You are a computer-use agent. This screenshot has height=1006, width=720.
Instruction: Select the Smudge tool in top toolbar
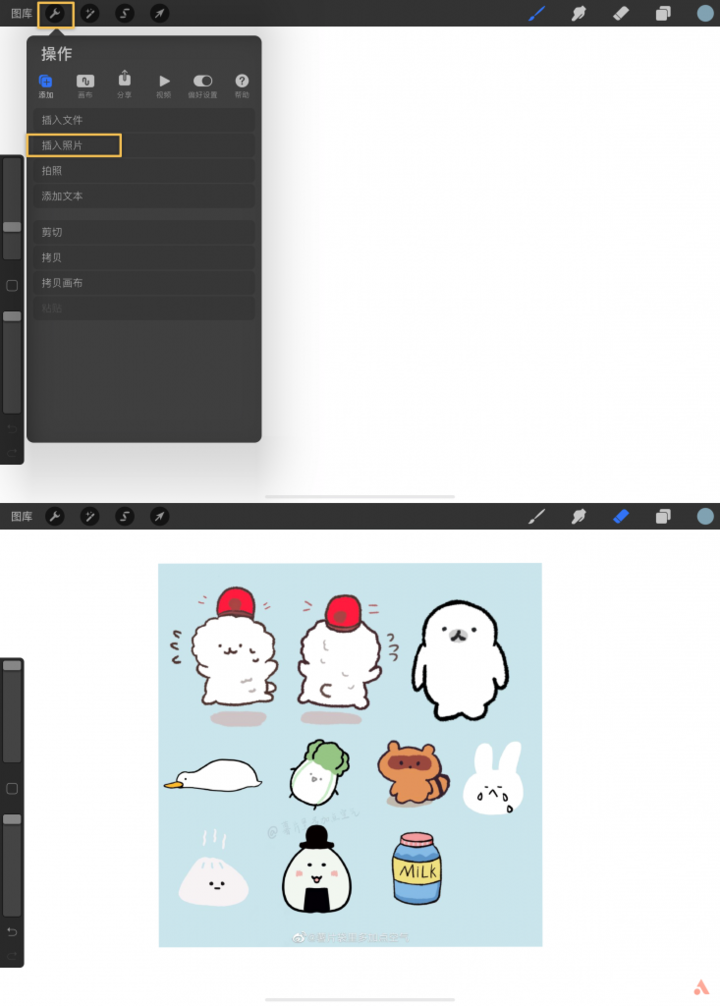coord(579,13)
